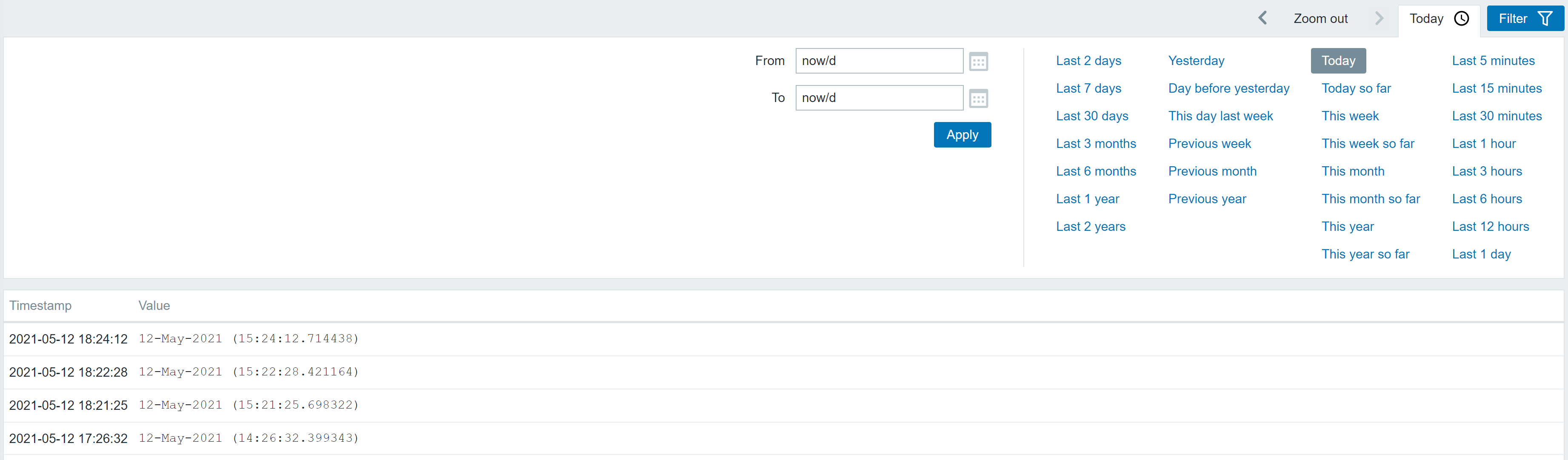This screenshot has width=1568, height=460.
Task: Select Previous month range
Action: click(1211, 172)
